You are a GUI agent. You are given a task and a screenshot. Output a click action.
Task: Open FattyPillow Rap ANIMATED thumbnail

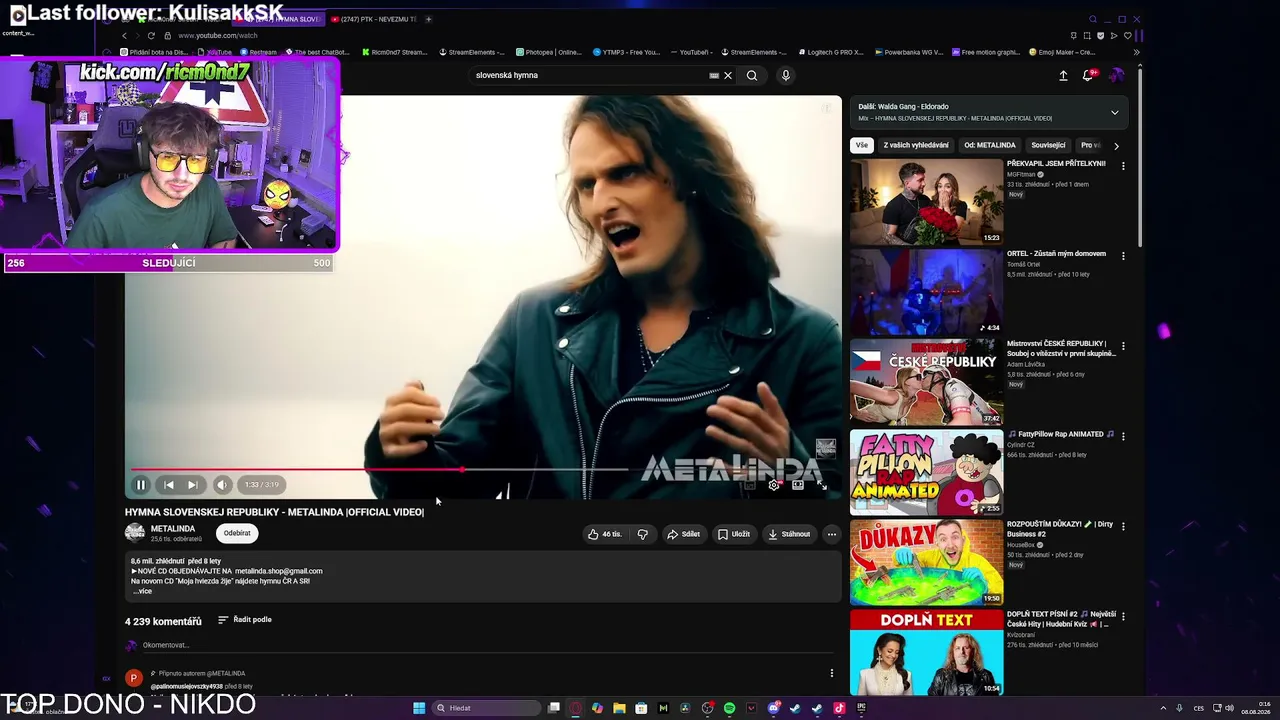click(x=926, y=472)
